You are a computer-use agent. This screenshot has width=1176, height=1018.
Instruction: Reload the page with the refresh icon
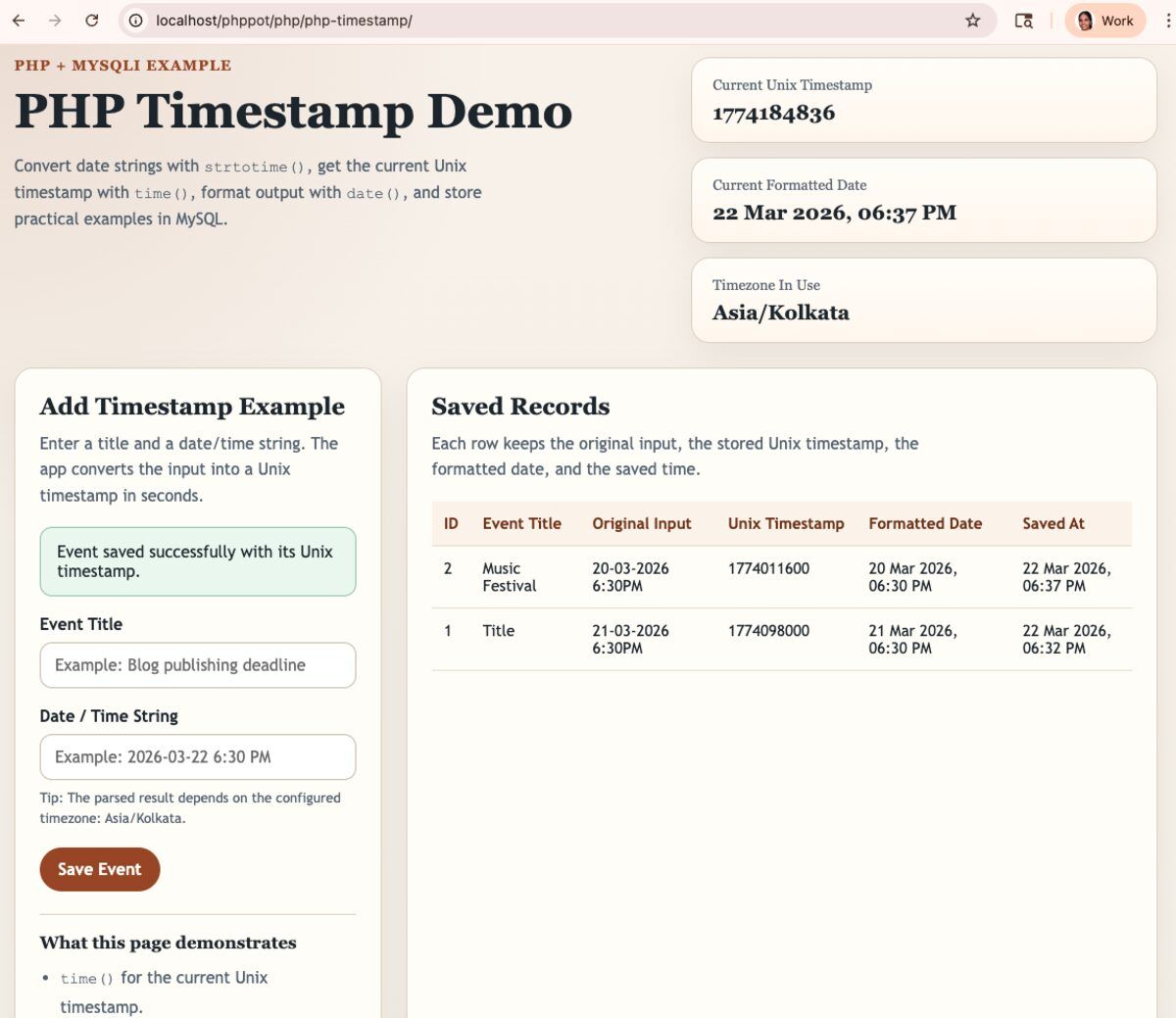coord(91,21)
